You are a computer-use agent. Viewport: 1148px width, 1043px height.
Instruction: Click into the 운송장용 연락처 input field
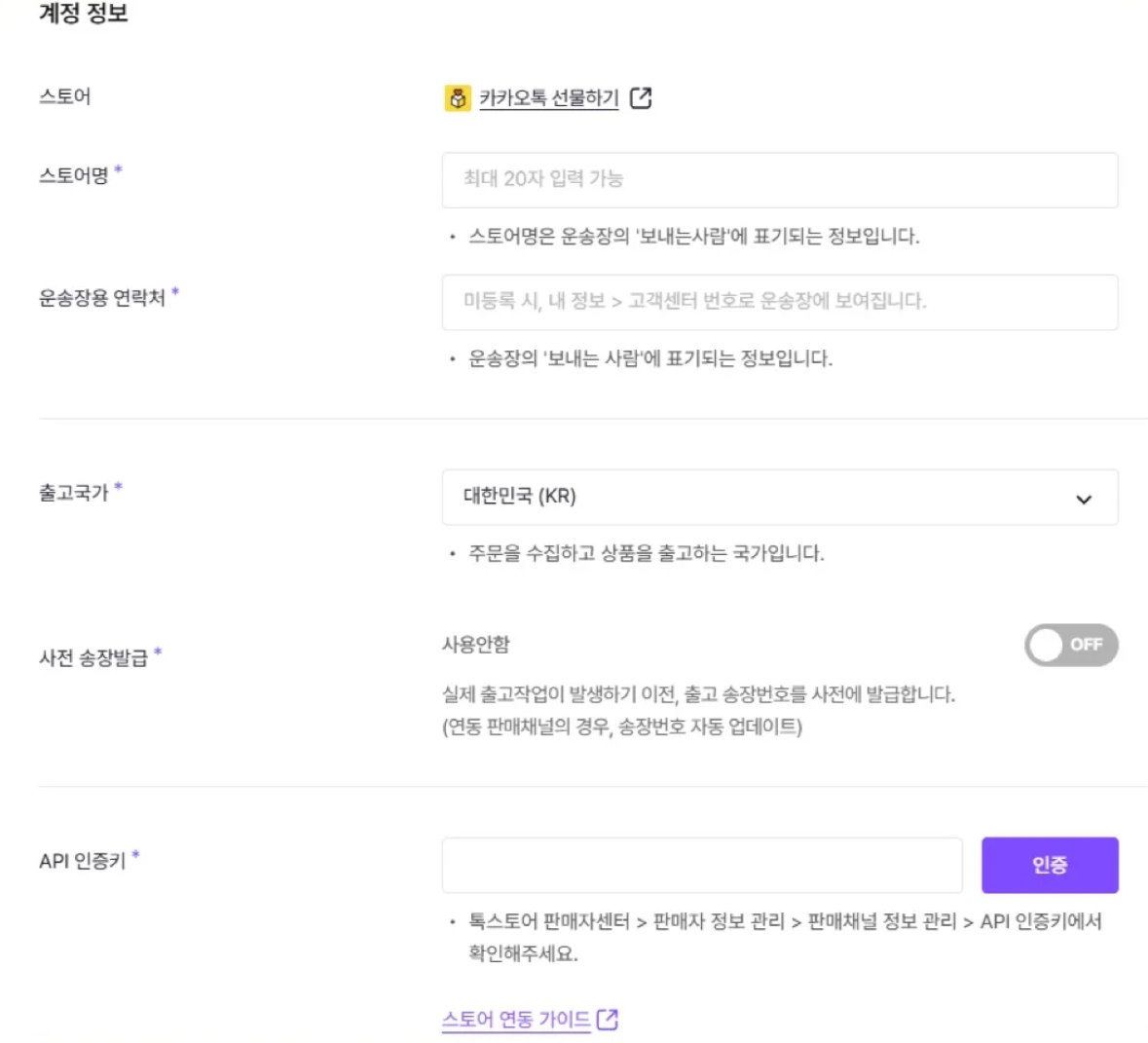click(780, 303)
